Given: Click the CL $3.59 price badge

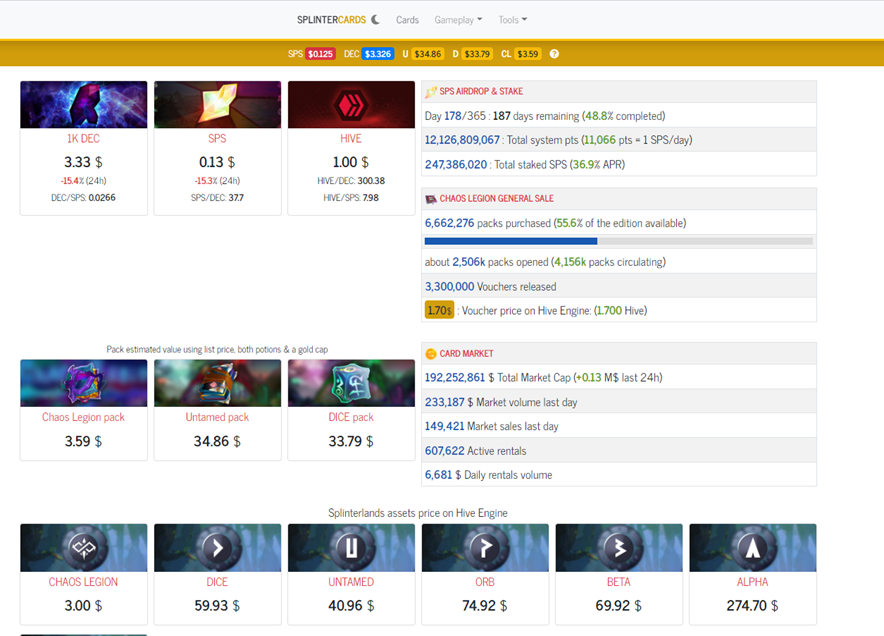Looking at the screenshot, I should [x=528, y=54].
